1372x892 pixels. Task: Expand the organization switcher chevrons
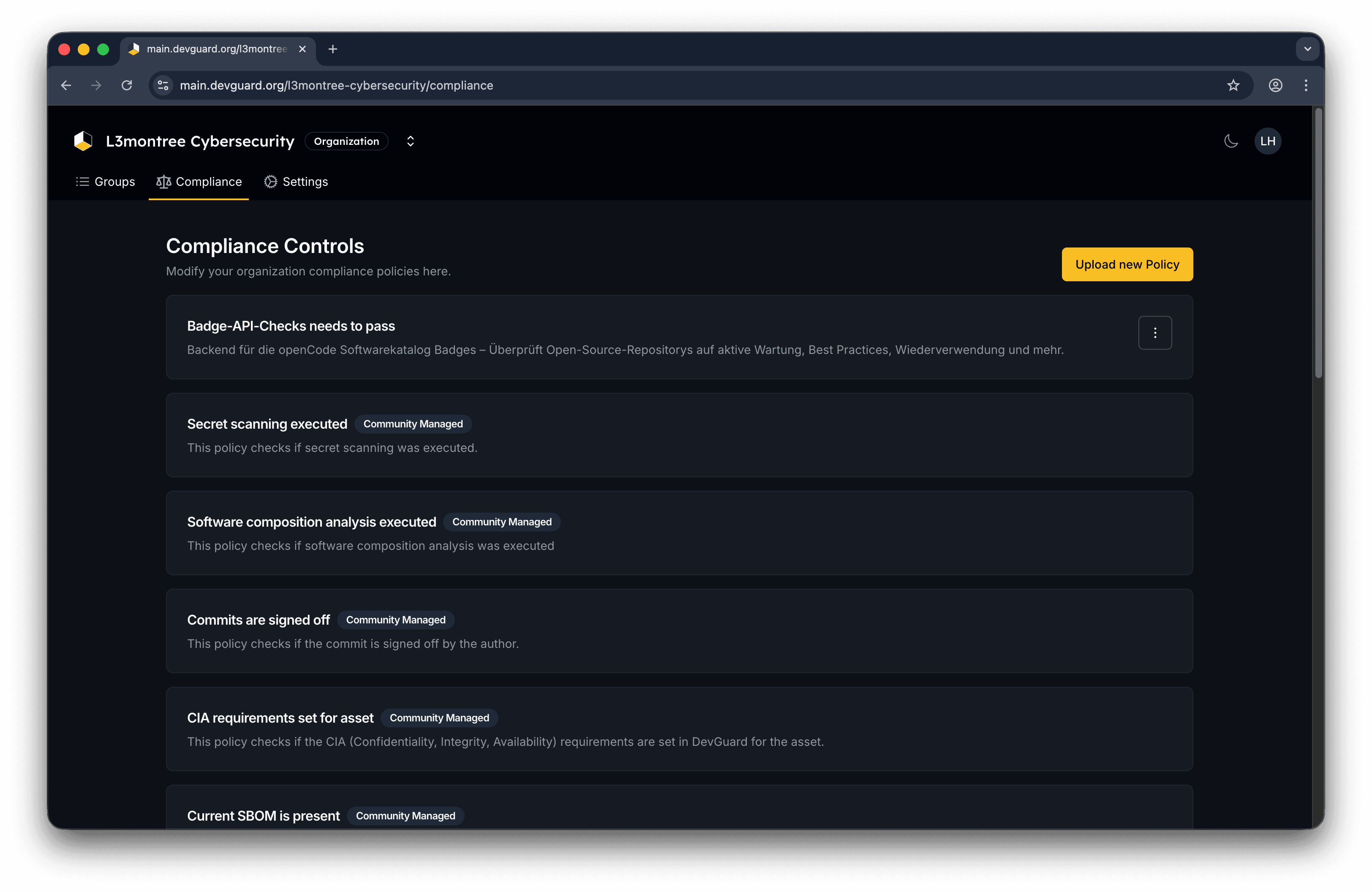pyautogui.click(x=410, y=141)
